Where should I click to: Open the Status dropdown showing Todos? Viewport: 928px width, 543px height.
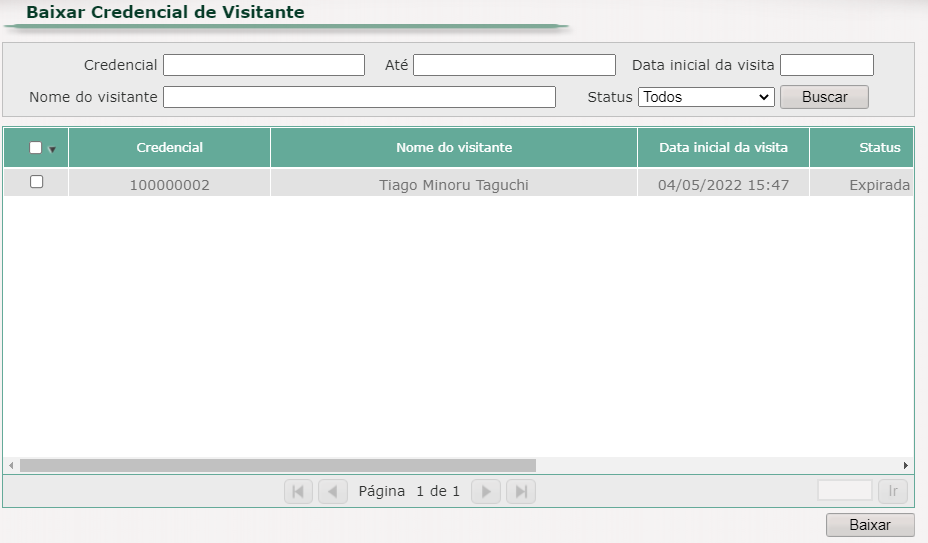click(706, 97)
